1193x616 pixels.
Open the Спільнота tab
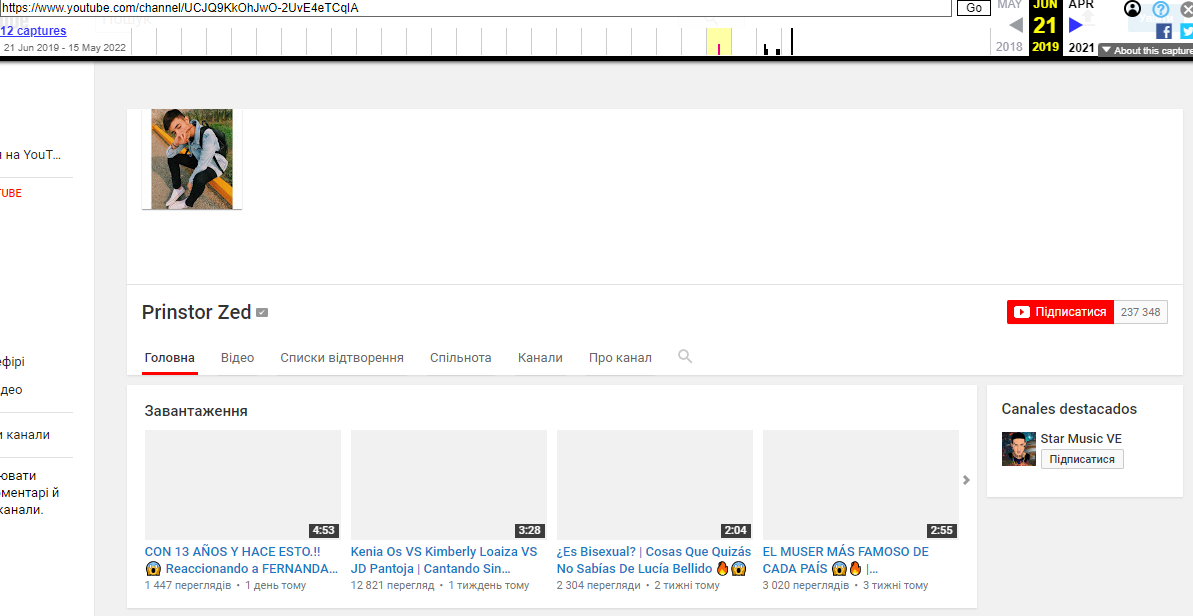460,357
